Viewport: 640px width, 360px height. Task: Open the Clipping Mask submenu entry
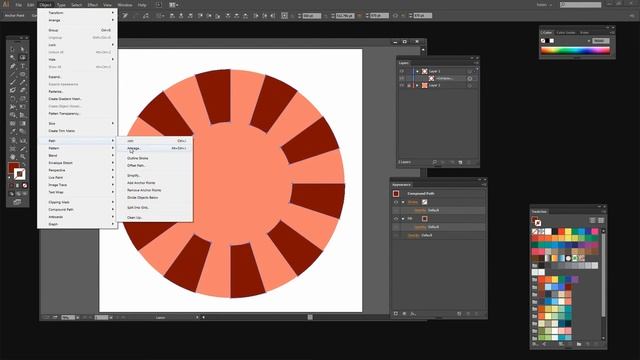tap(77, 202)
